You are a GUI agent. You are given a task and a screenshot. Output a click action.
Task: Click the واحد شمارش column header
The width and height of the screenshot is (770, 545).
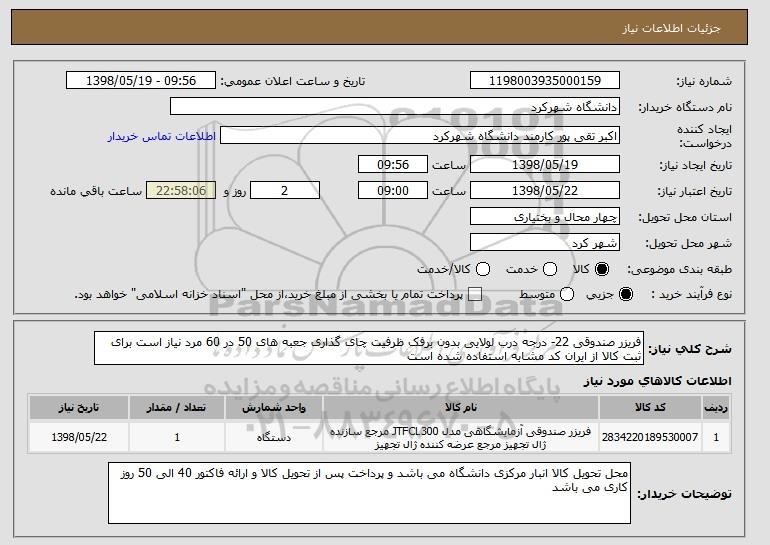click(x=274, y=408)
